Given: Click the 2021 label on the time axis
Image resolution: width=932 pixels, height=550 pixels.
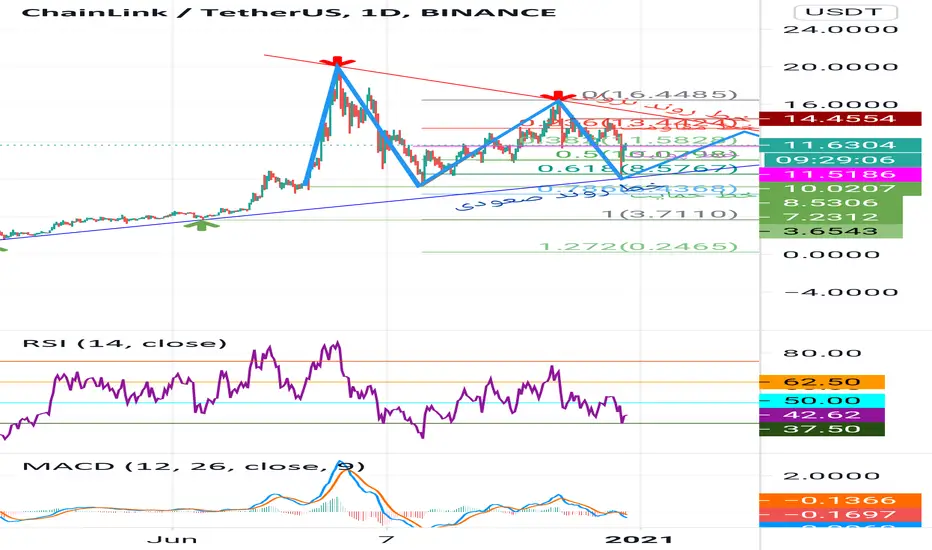Looking at the screenshot, I should tap(639, 539).
